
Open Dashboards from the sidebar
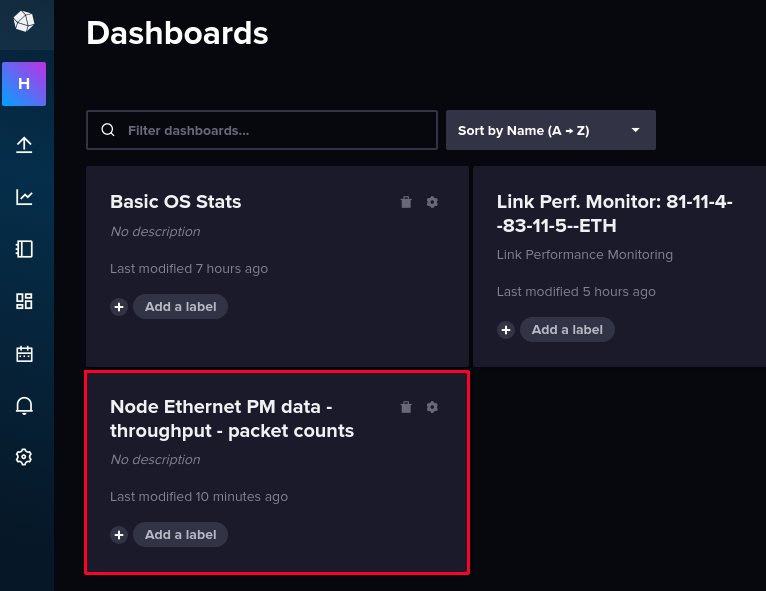pyautogui.click(x=24, y=301)
